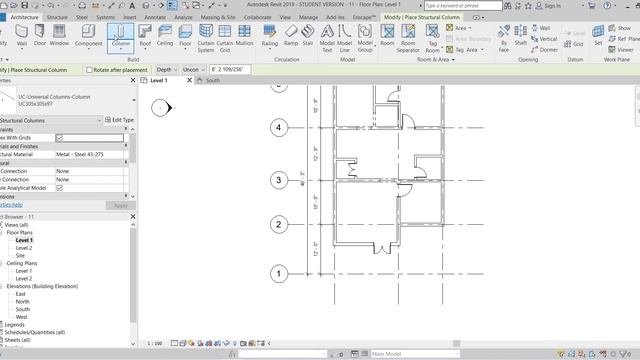Click the project browser scrollbar
Screen dimensions: 640x360
coord(133,276)
